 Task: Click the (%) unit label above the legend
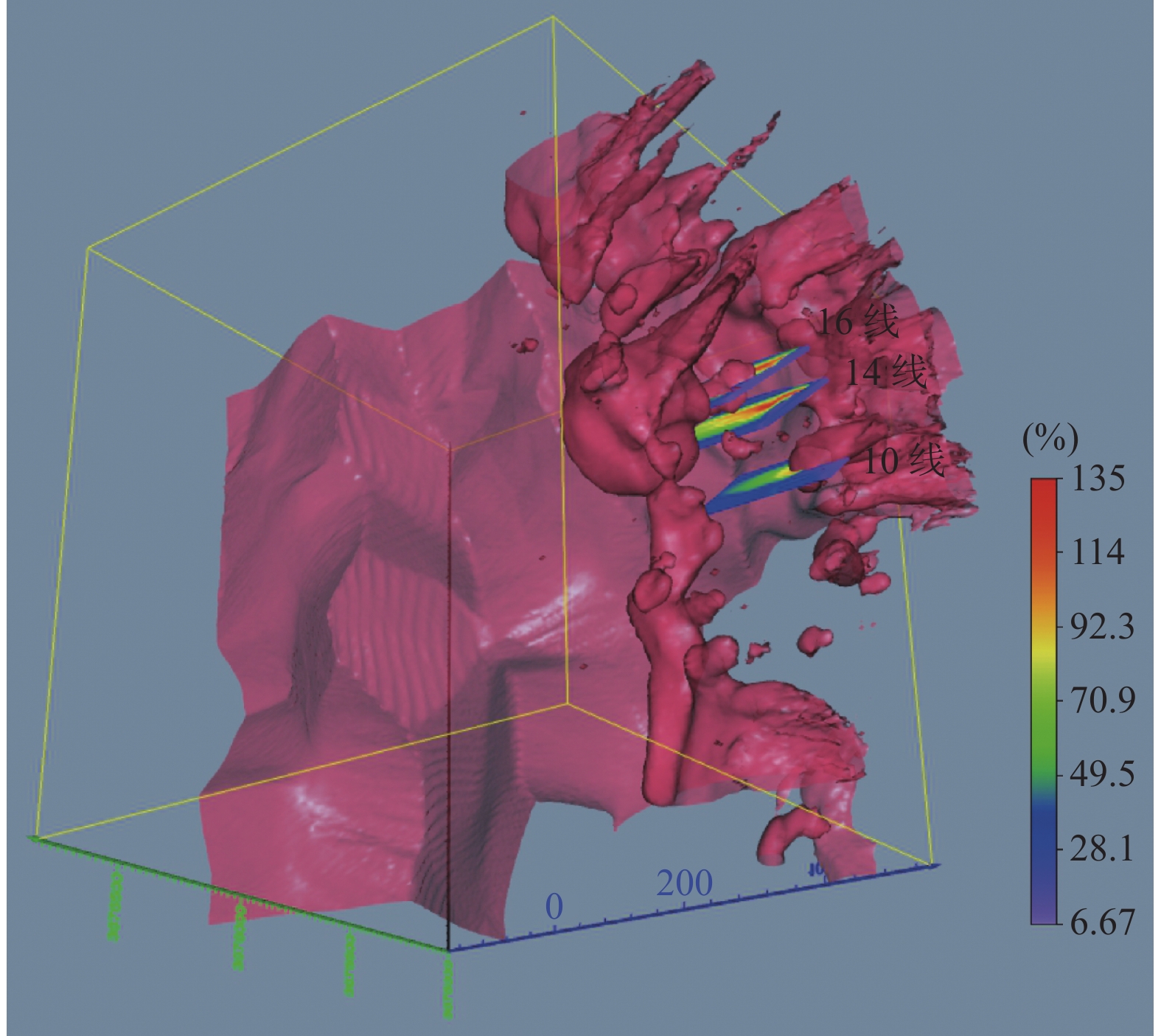pyautogui.click(x=1050, y=439)
